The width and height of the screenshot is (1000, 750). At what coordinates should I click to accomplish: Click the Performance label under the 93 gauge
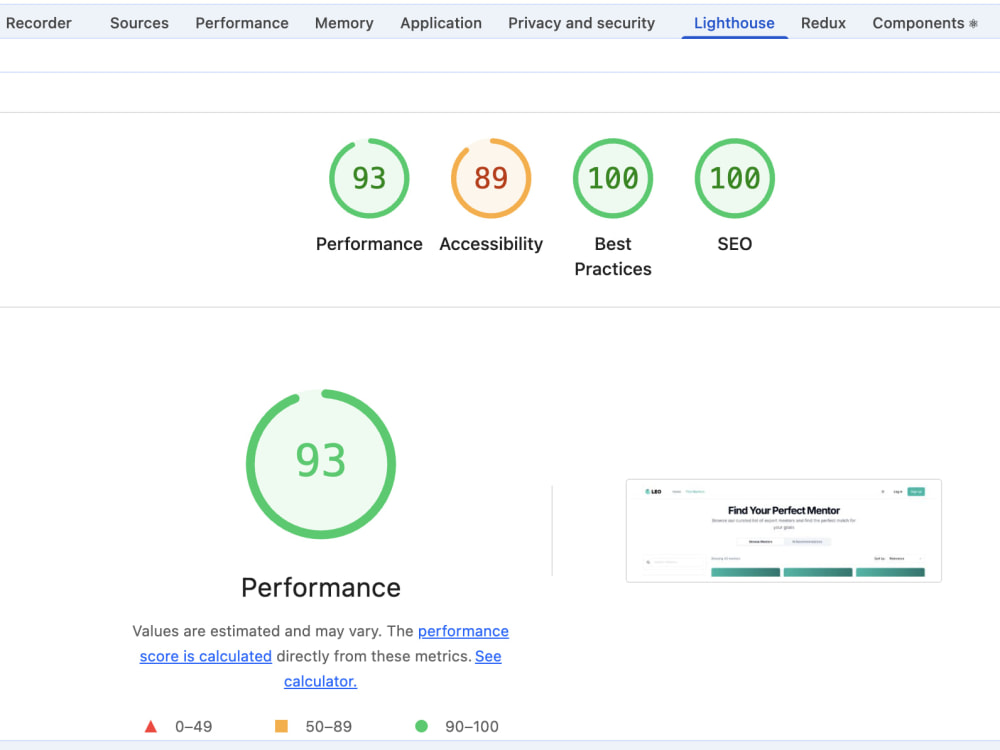(x=369, y=244)
